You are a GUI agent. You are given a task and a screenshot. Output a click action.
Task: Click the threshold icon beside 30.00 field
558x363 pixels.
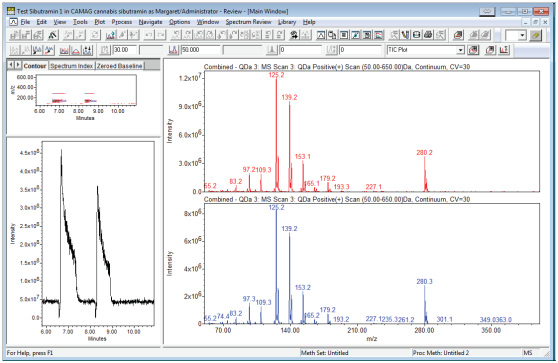(x=104, y=50)
